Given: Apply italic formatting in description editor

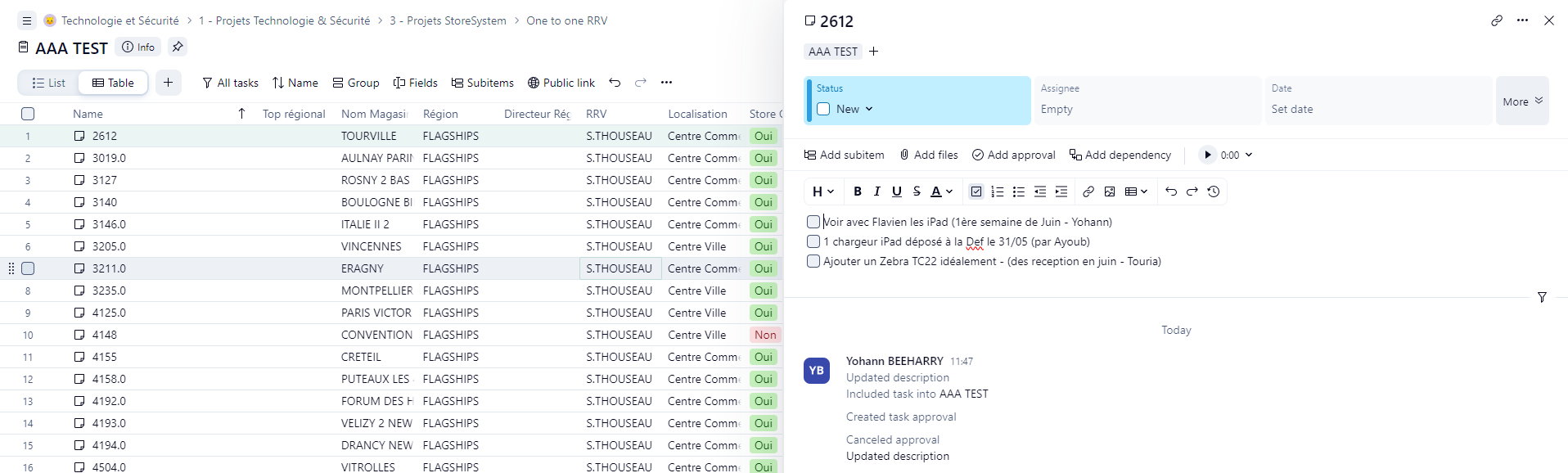Looking at the screenshot, I should point(876,191).
